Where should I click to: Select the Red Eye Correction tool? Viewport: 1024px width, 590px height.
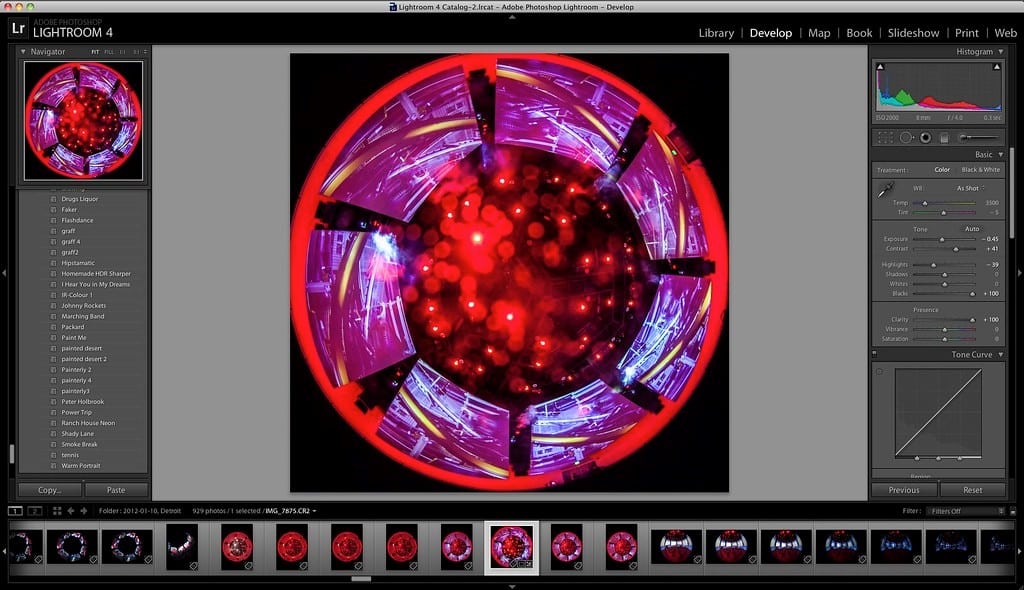tap(925, 138)
